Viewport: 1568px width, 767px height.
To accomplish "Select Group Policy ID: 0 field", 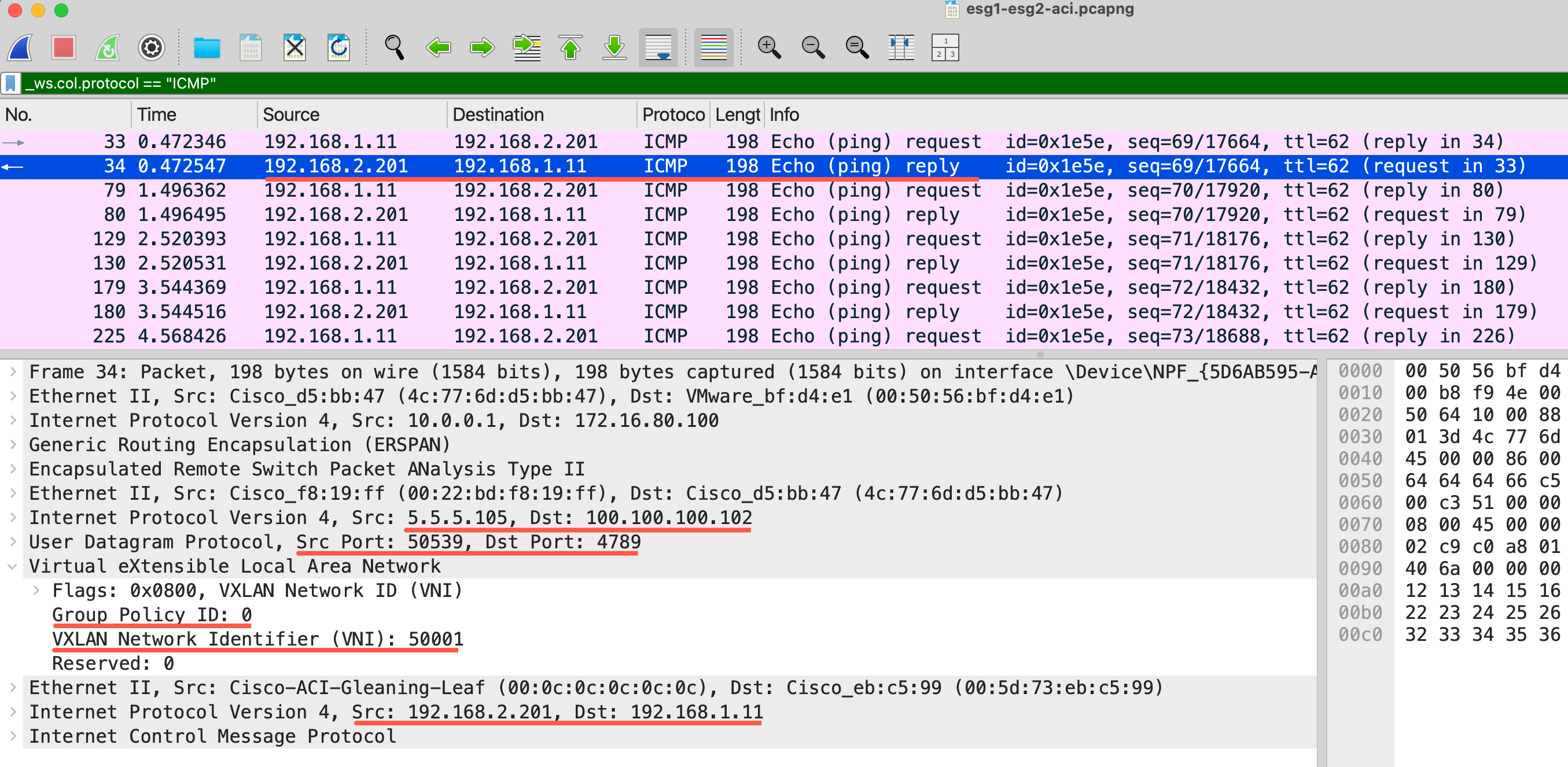I will click(x=152, y=615).
